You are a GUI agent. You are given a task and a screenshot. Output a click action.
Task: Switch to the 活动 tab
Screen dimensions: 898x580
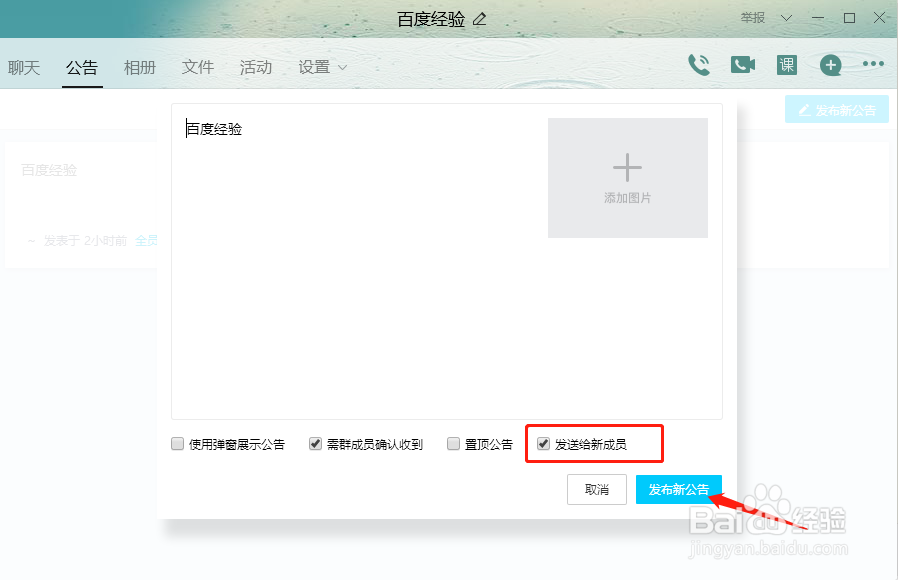[x=255, y=68]
